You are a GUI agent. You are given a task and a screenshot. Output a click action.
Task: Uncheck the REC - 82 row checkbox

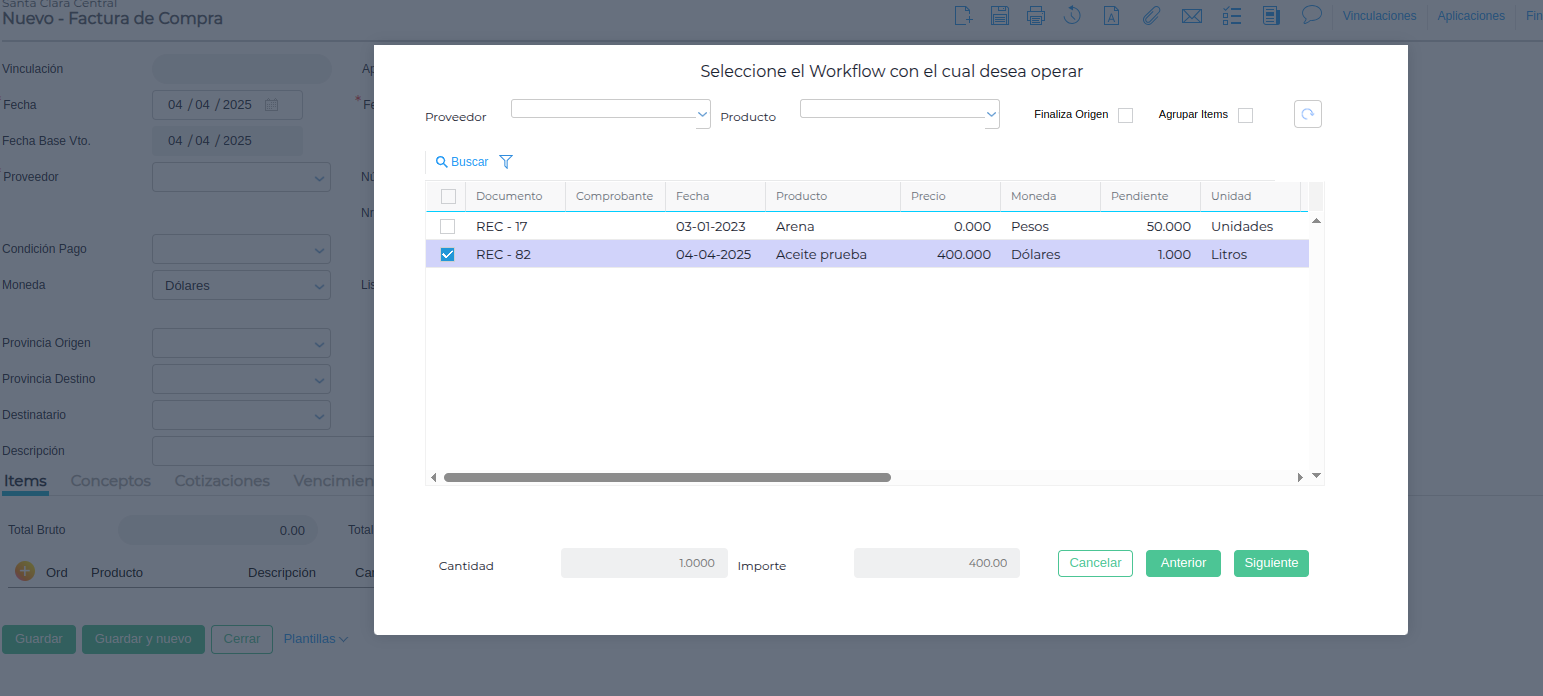pyautogui.click(x=447, y=255)
